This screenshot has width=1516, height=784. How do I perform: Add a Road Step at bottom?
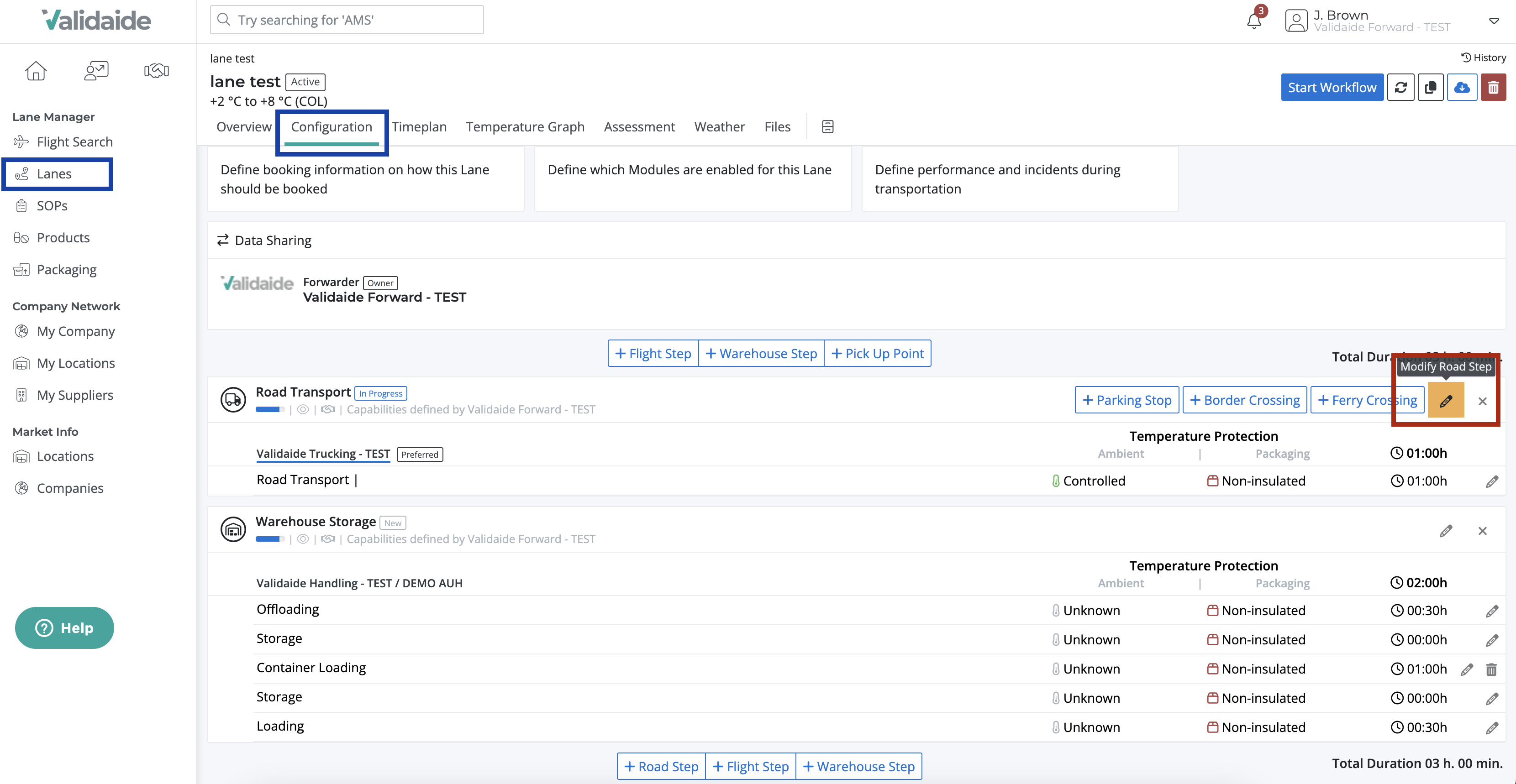tap(661, 766)
